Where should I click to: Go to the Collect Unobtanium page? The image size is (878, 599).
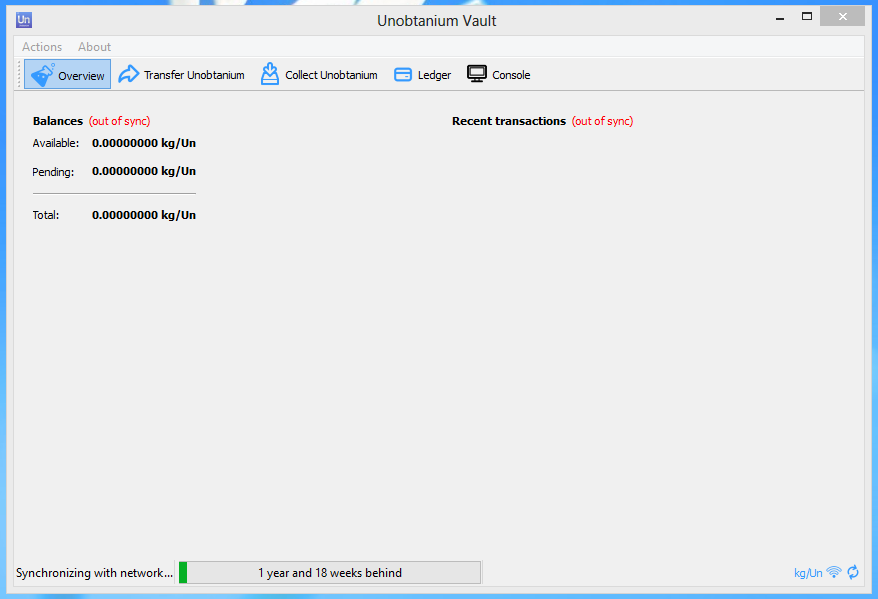(320, 75)
